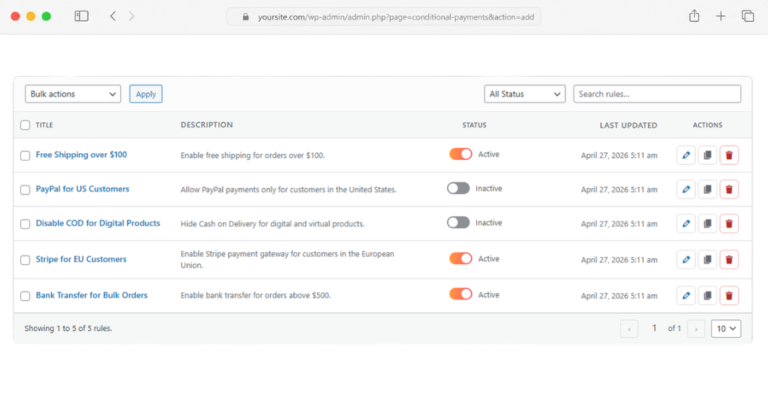This screenshot has width=768, height=398.
Task: Click the TITLE column header
Action: point(44,125)
